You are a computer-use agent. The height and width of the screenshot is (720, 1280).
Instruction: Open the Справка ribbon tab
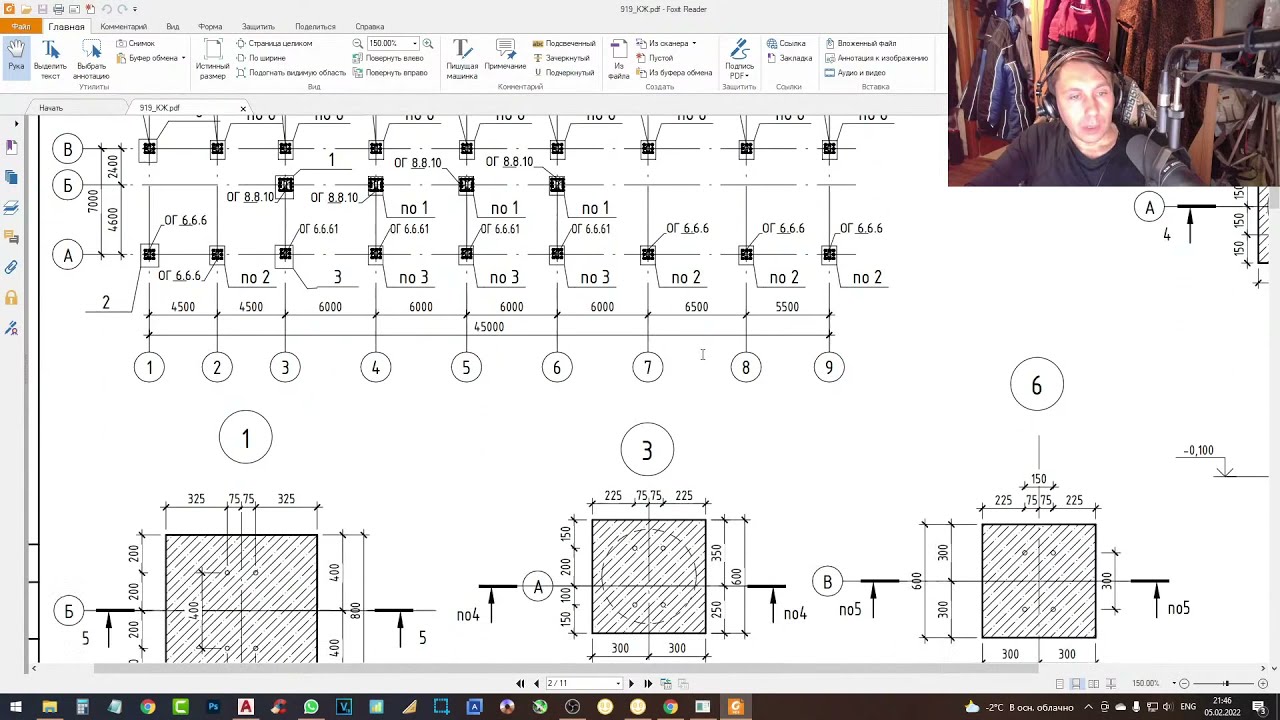pos(370,27)
